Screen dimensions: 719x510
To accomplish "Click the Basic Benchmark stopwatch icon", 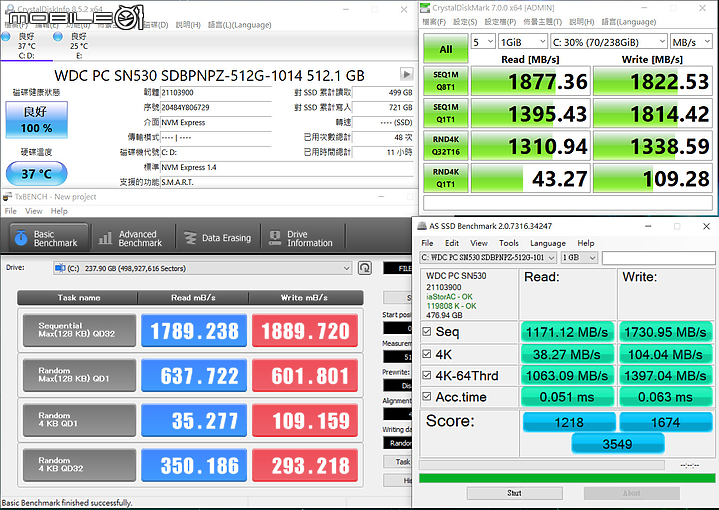I will [21, 238].
